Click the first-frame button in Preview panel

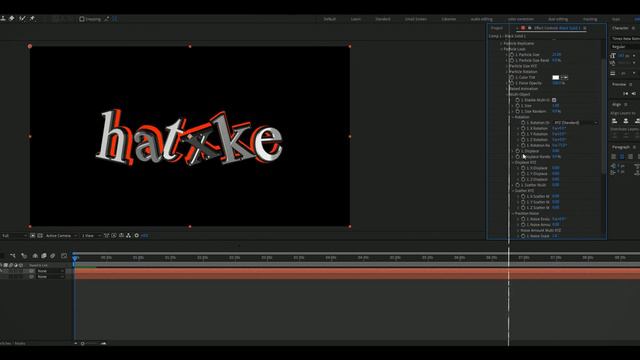(x=625, y=93)
